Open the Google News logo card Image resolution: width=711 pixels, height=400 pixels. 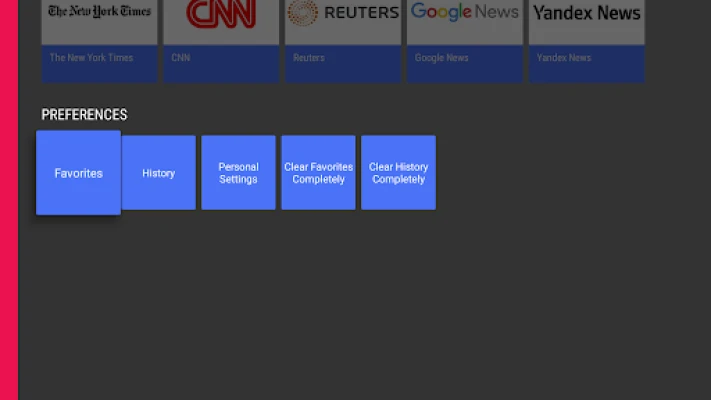464,14
